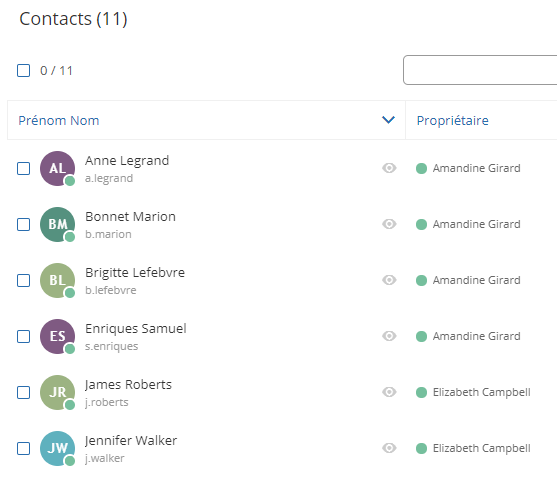
Task: Sort by the Prénom Nom column header
Action: tap(59, 120)
